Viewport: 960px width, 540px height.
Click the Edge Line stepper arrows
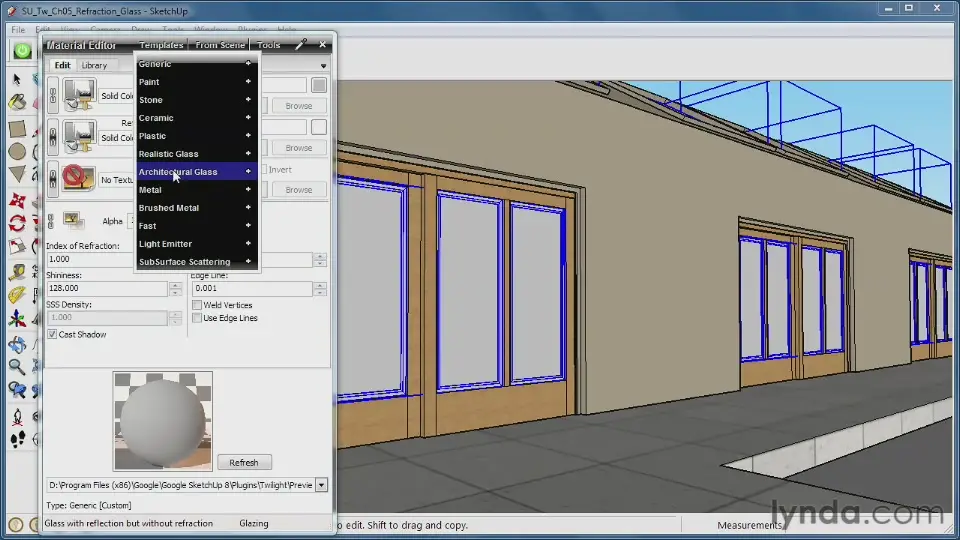320,288
